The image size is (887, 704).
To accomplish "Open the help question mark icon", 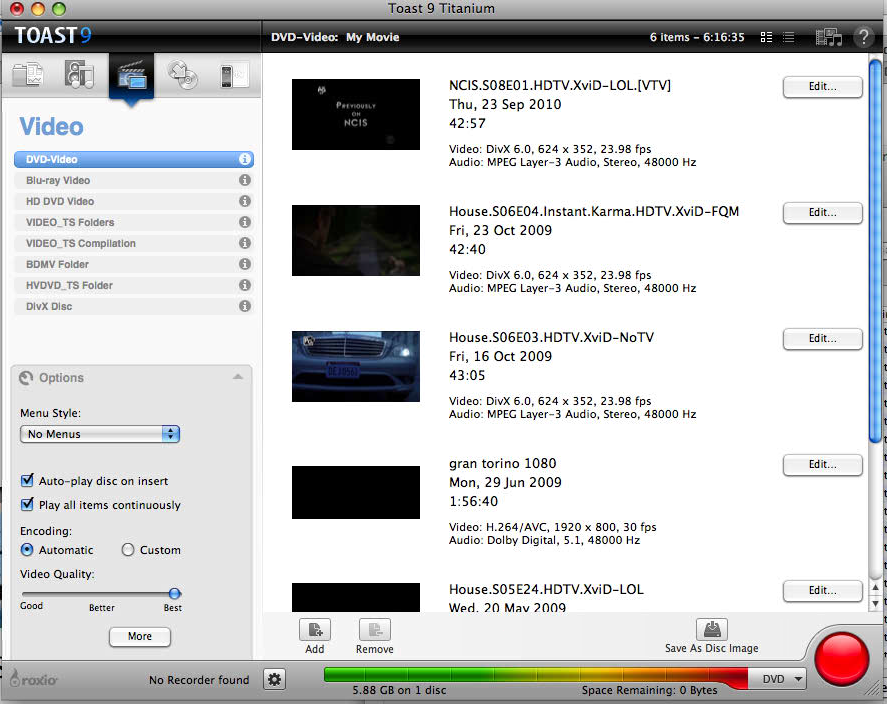I will [864, 37].
